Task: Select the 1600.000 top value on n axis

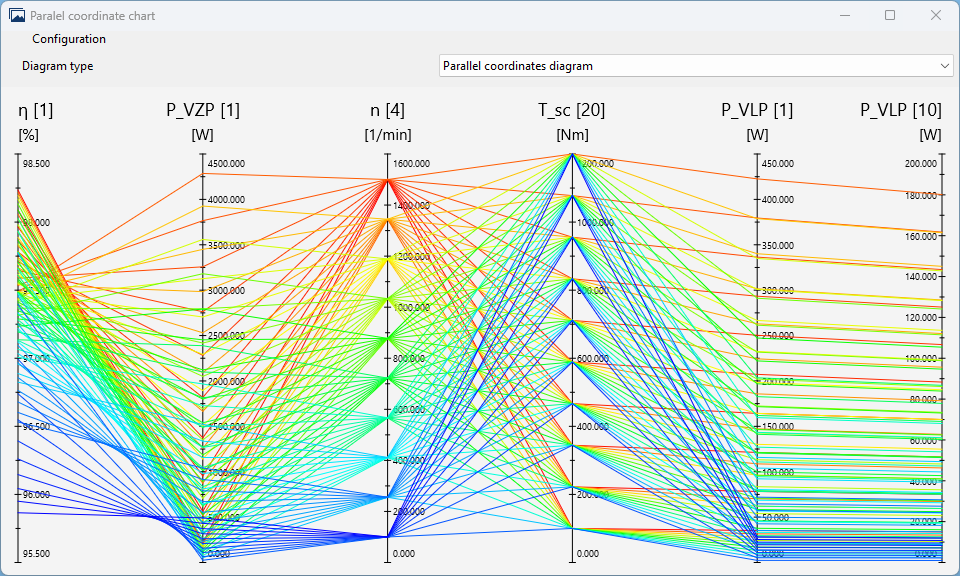Action: coord(413,162)
